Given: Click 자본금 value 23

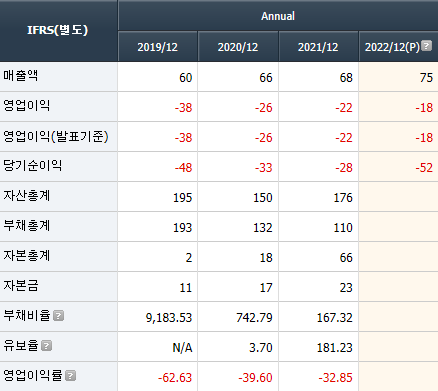Looking at the screenshot, I should [346, 288].
